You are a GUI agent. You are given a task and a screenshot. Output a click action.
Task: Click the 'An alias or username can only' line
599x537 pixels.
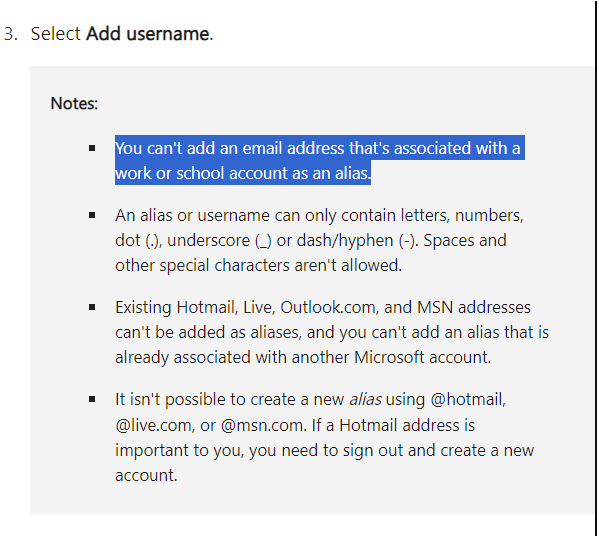click(319, 215)
